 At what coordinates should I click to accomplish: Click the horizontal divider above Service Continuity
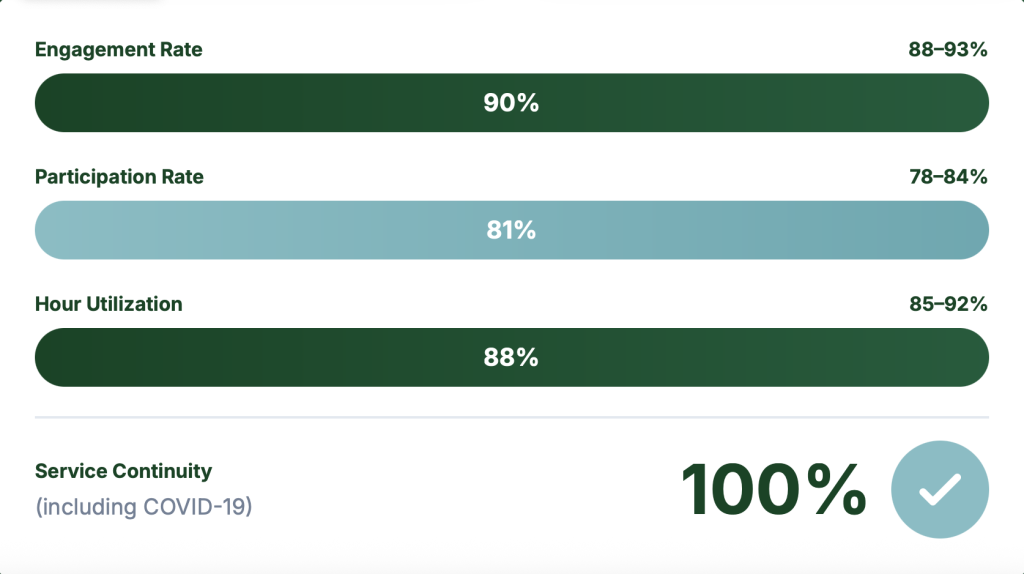tap(511, 417)
